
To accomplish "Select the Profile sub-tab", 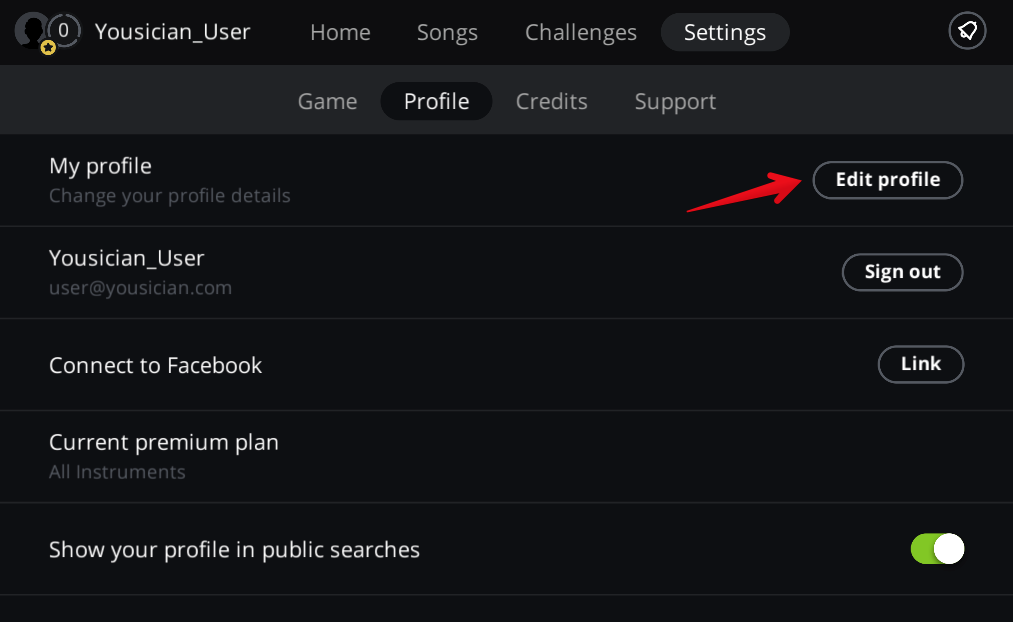I will (436, 101).
